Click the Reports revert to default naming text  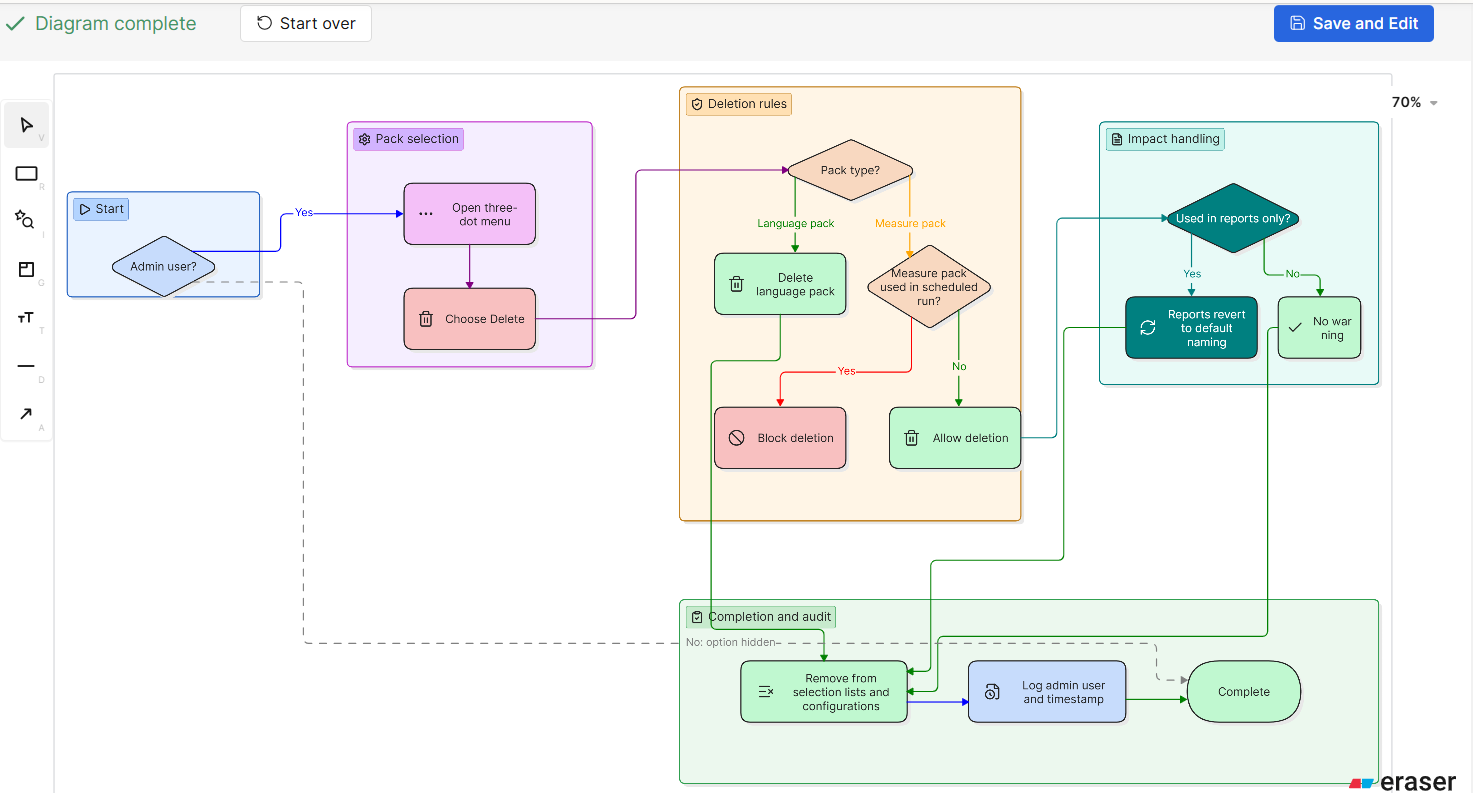(x=1207, y=328)
